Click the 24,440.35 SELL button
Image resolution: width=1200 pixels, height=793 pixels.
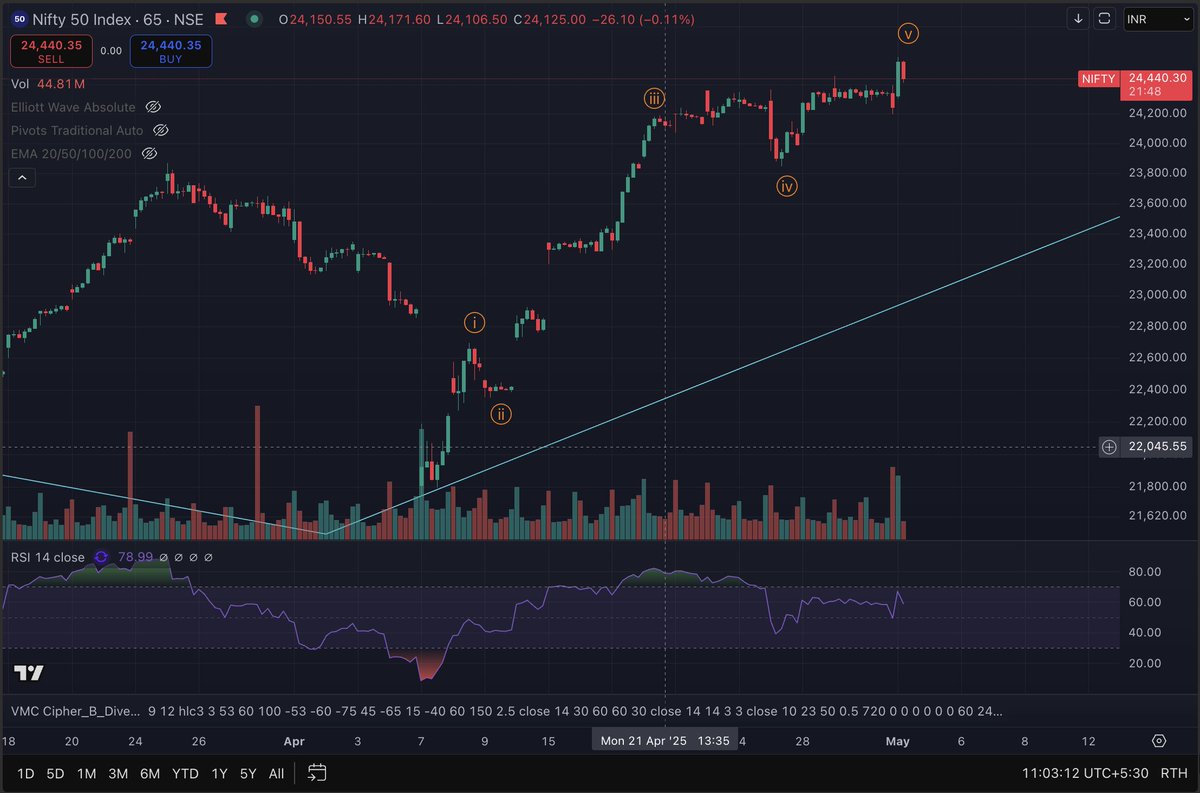click(50, 51)
